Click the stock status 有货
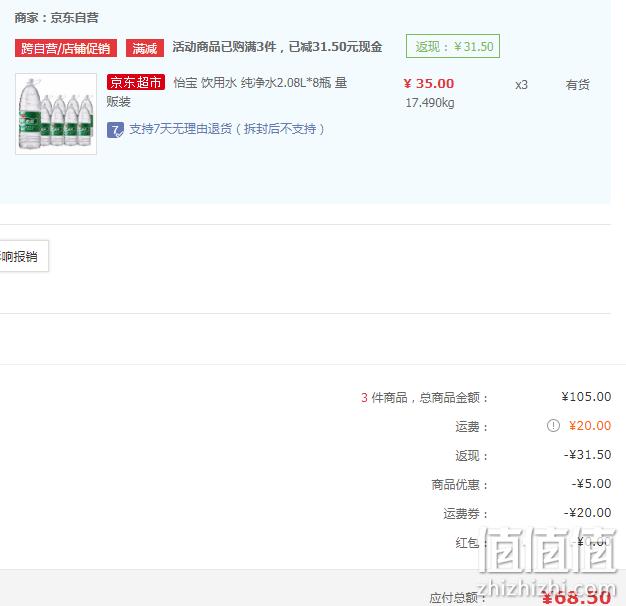Image resolution: width=626 pixels, height=606 pixels. 578,85
